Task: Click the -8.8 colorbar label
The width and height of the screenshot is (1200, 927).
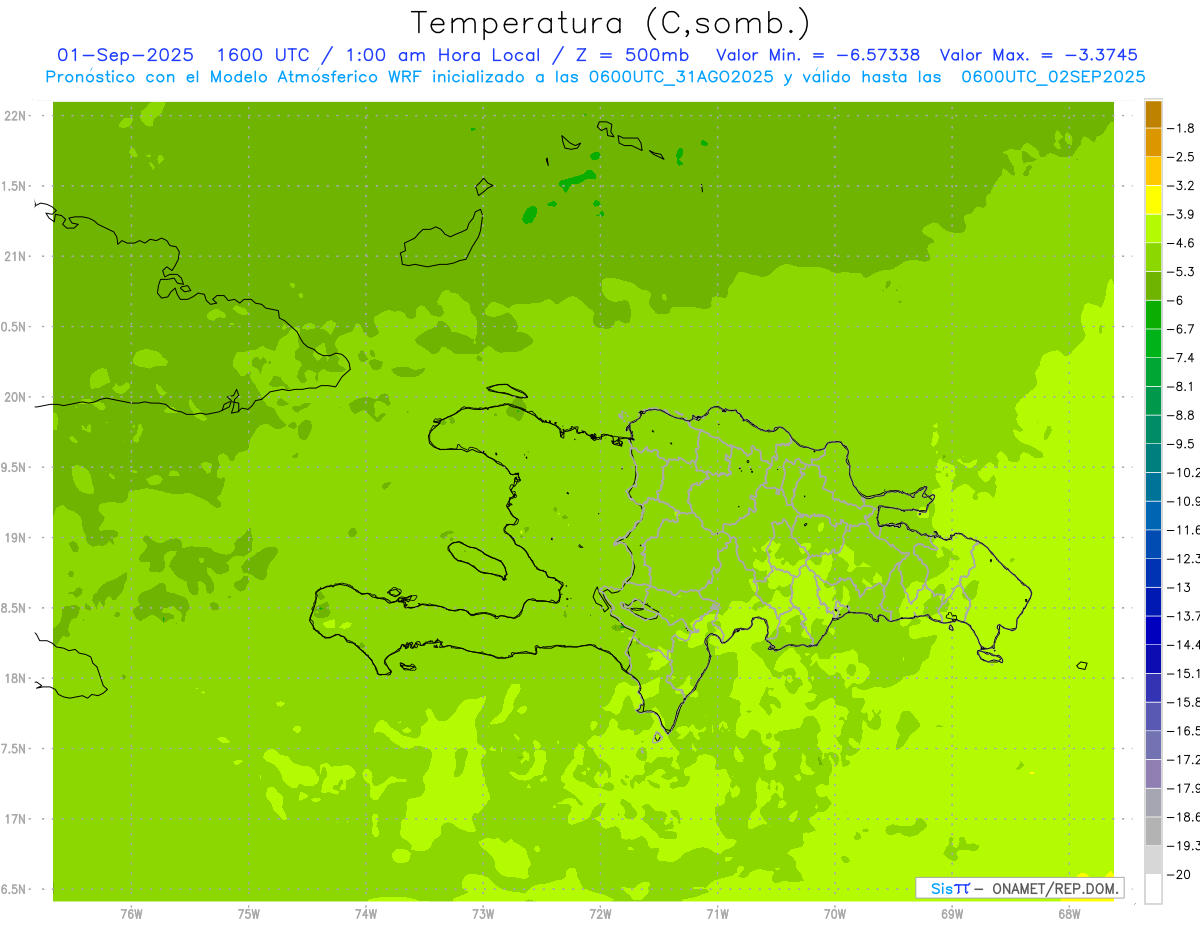Action: point(1181,415)
